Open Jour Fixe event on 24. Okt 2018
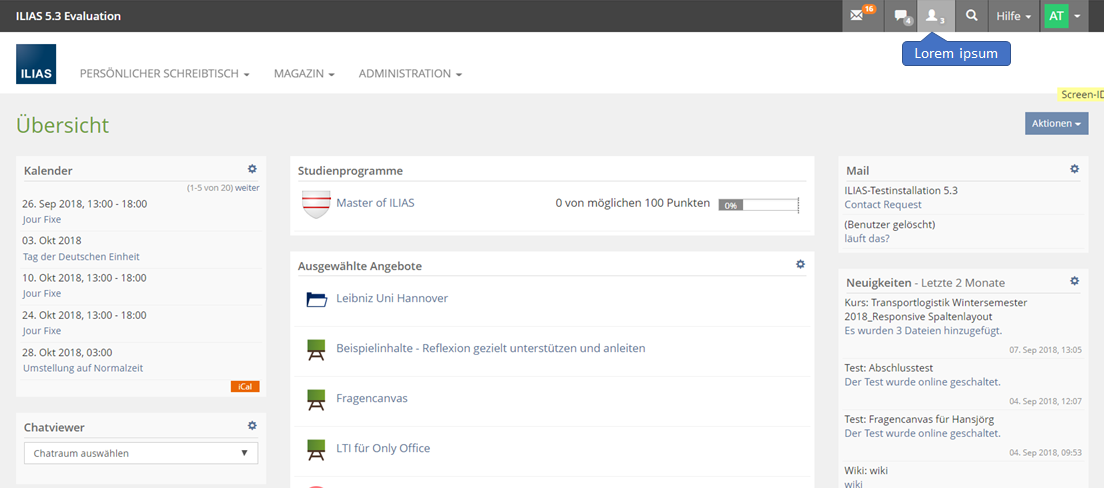The image size is (1104, 488). 42,331
